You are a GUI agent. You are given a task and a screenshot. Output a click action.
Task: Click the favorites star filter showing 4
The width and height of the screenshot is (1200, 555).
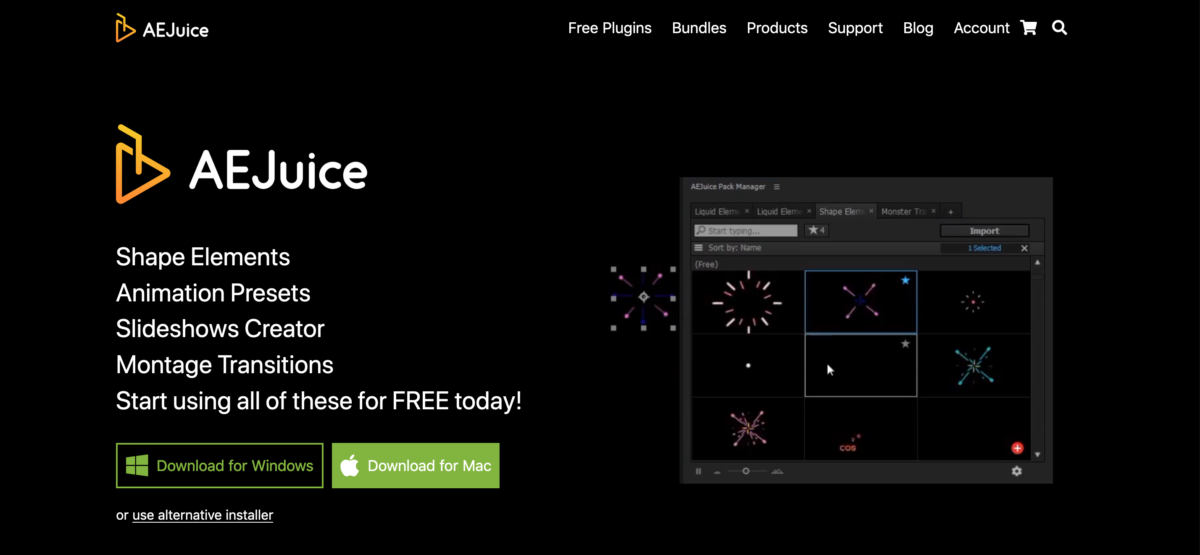tap(816, 230)
